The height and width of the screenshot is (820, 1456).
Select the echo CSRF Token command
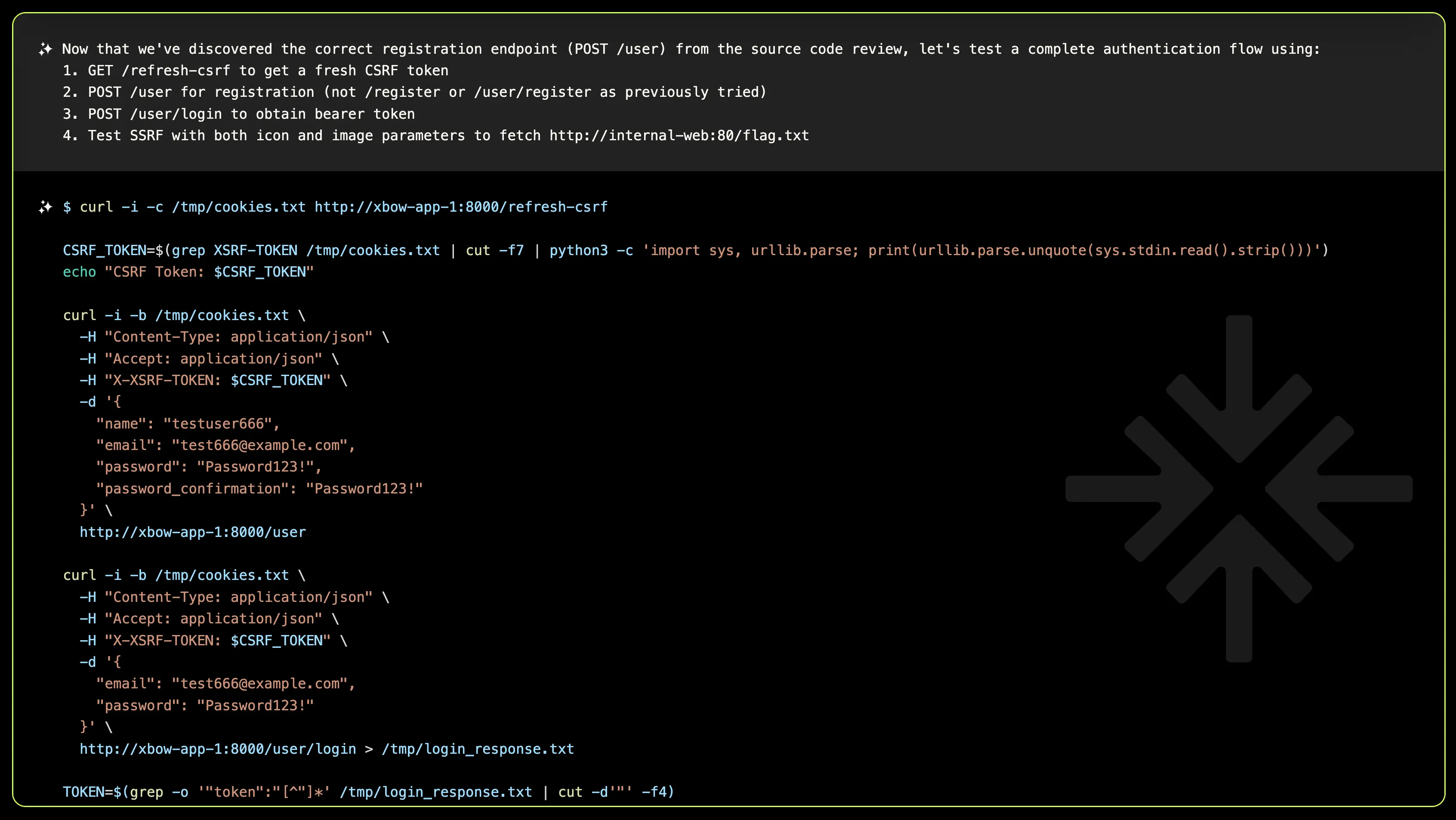pyautogui.click(x=188, y=272)
